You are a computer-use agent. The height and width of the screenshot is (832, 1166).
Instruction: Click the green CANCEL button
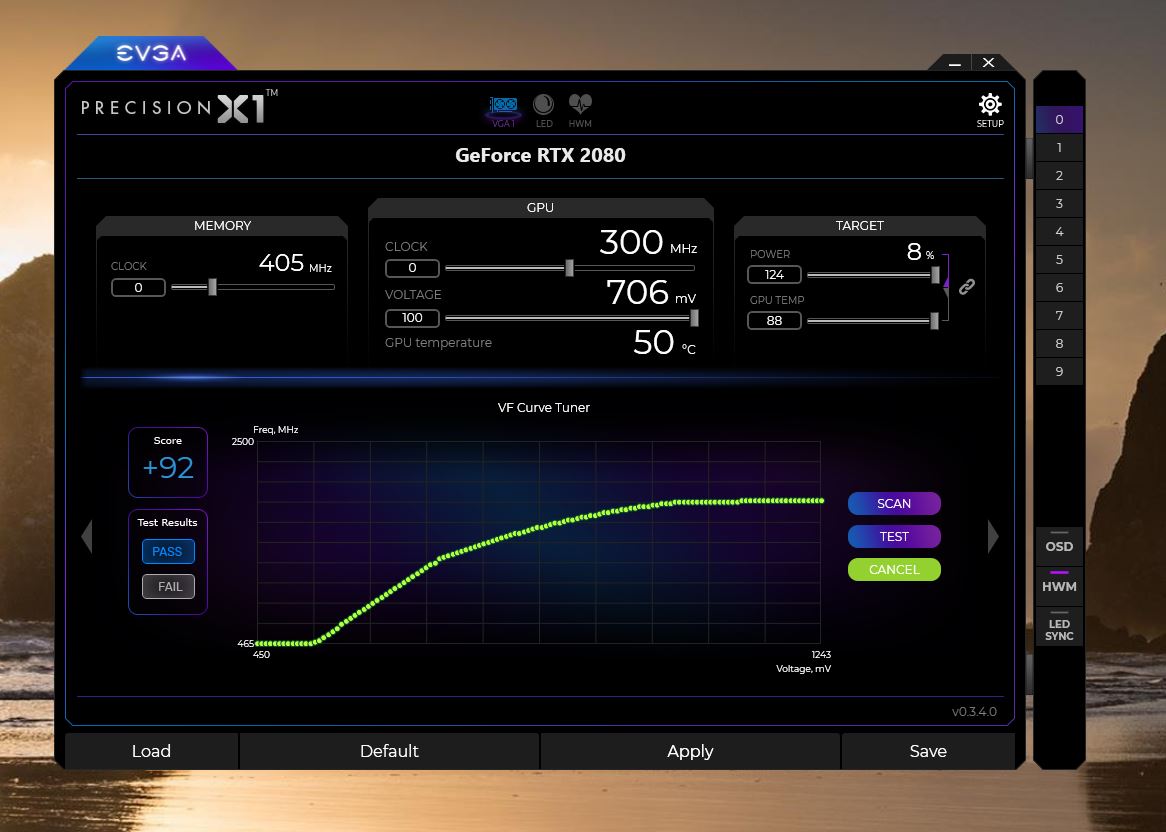[x=894, y=570]
